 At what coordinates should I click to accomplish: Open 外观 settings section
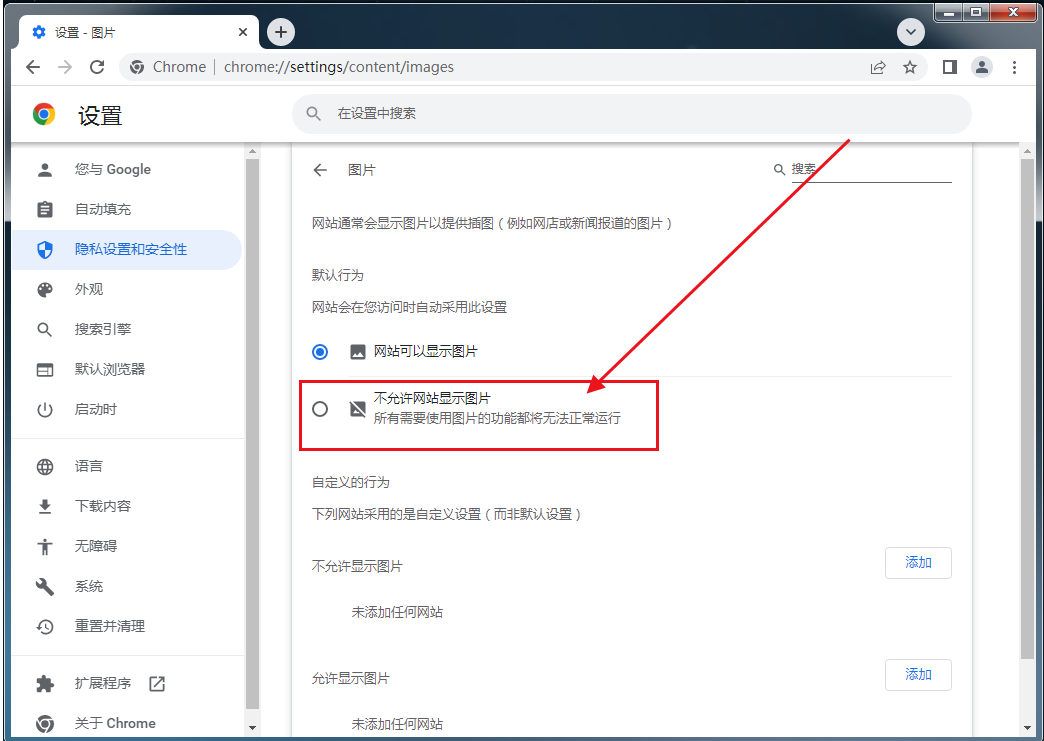[x=127, y=290]
